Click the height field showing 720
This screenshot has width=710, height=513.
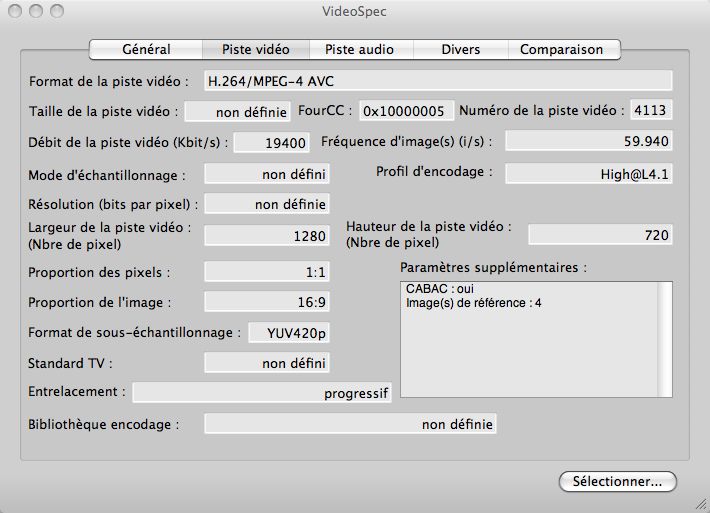coord(599,235)
